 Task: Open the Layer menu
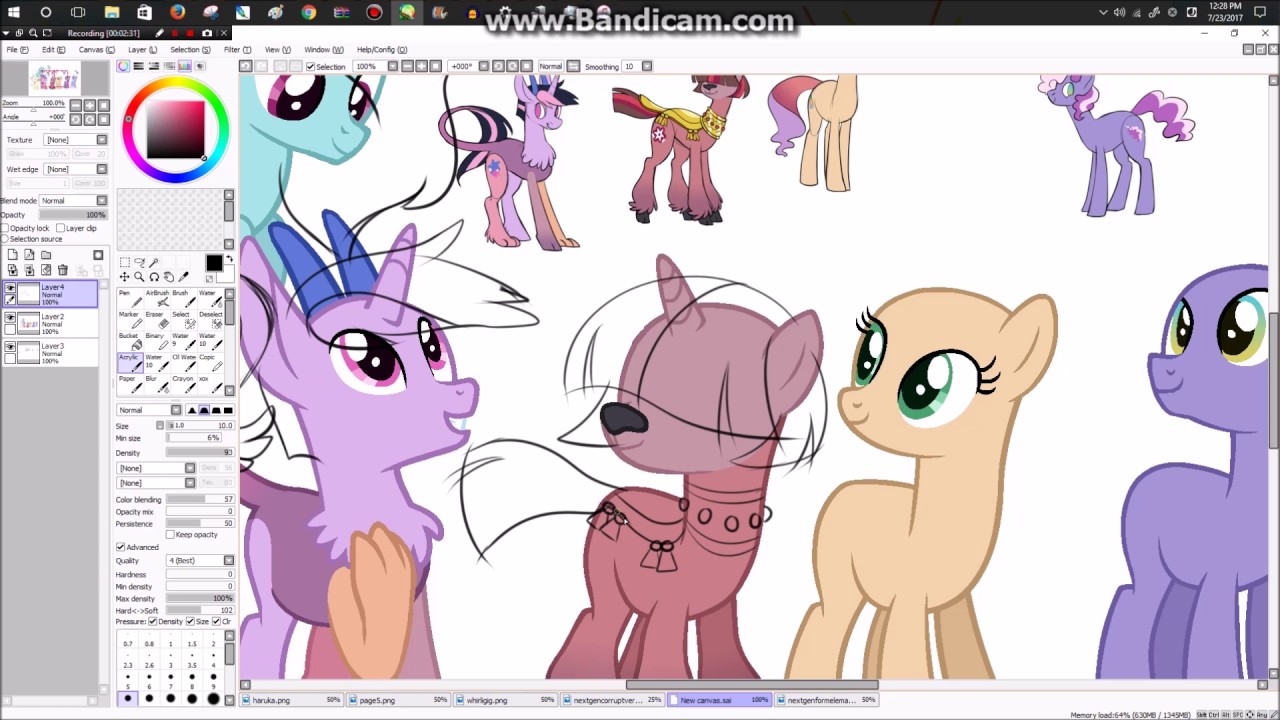point(142,50)
